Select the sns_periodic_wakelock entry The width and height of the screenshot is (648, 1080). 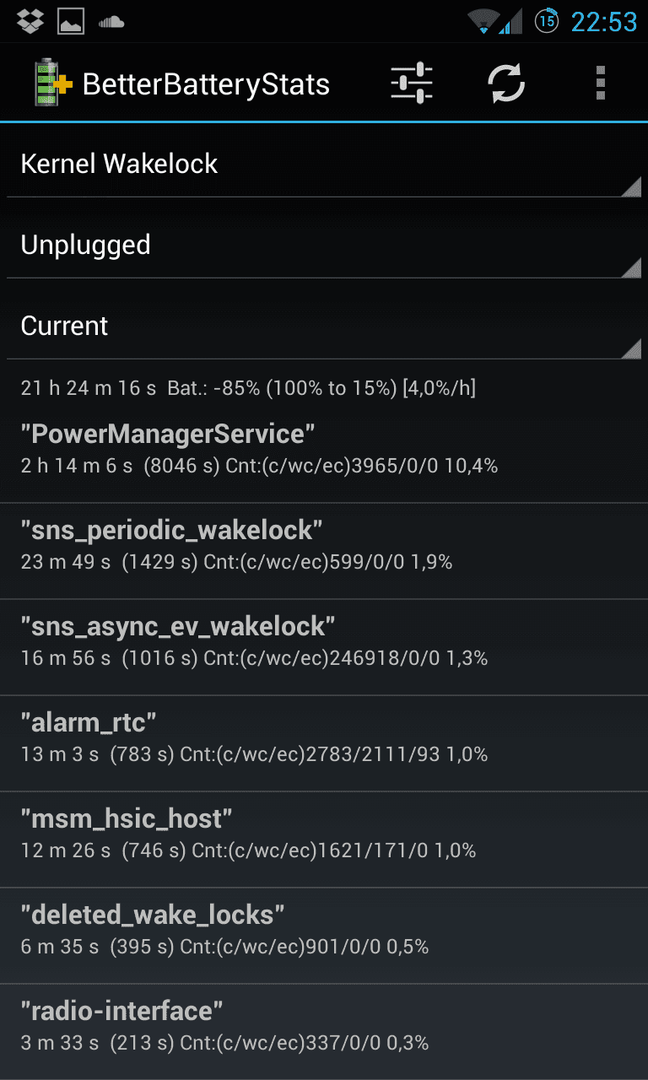324,551
